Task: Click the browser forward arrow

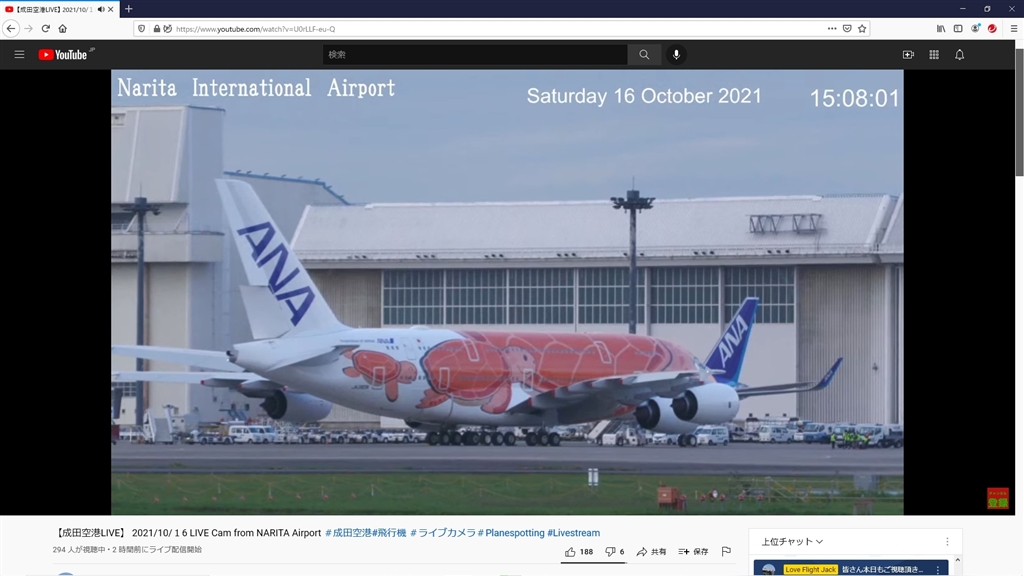Action: point(28,29)
